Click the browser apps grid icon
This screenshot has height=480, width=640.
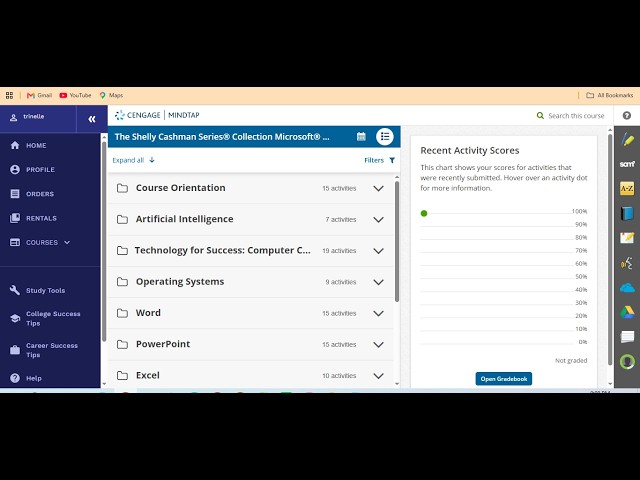tap(9, 95)
